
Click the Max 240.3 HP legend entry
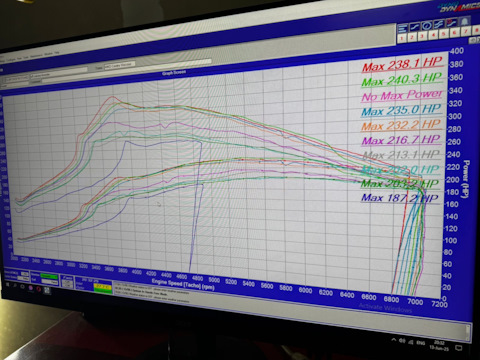point(402,80)
